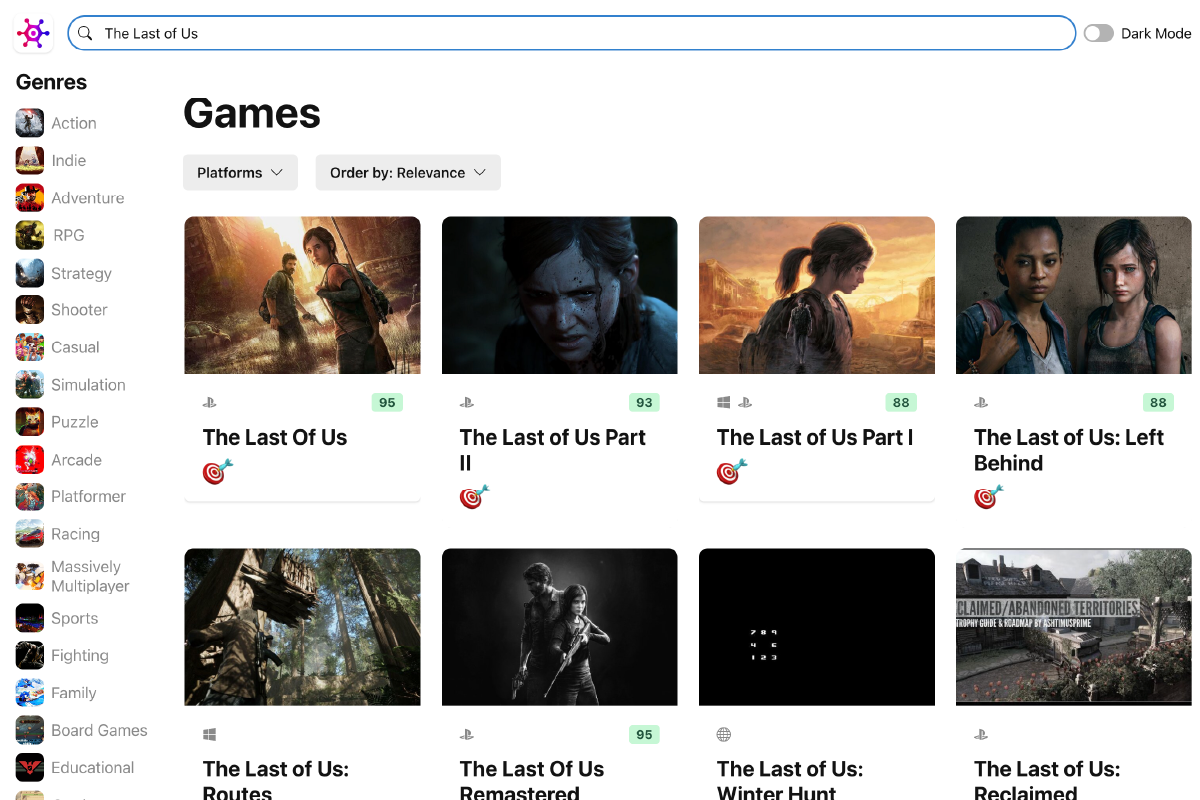Open The Last of Us Part II cover image
The height and width of the screenshot is (800, 1200).
(560, 295)
